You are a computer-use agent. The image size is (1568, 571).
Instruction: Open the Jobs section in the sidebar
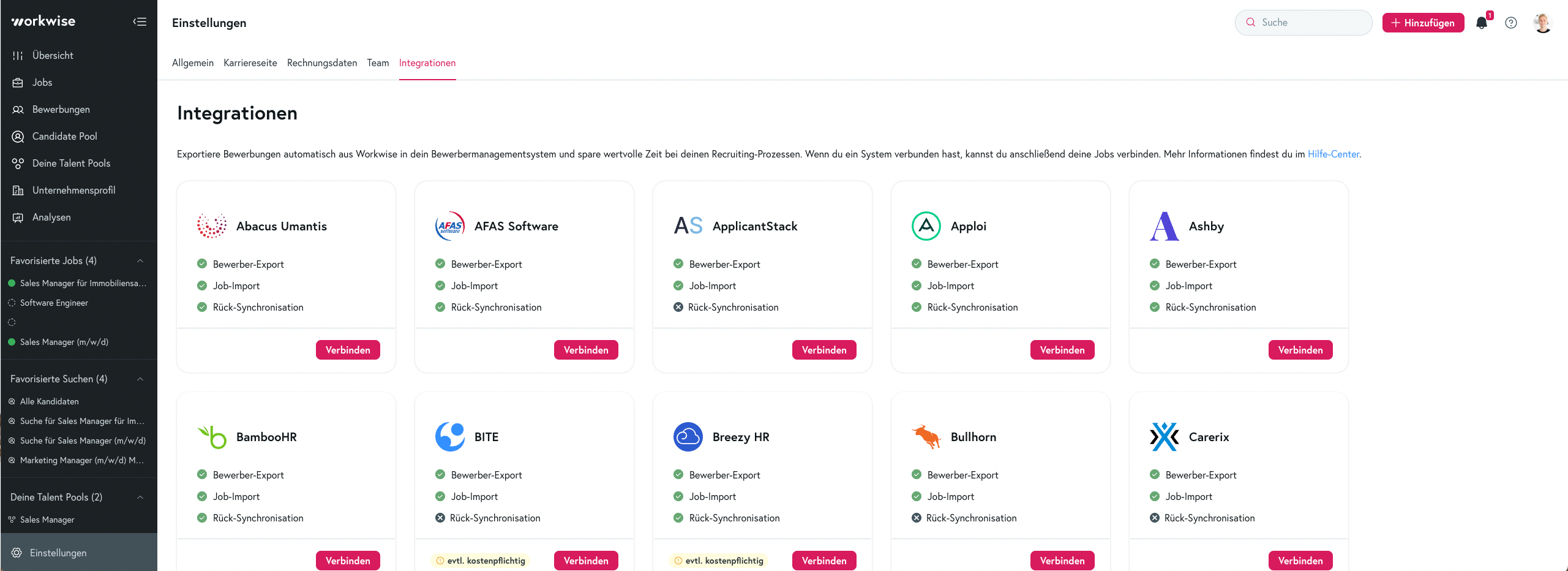coord(42,82)
